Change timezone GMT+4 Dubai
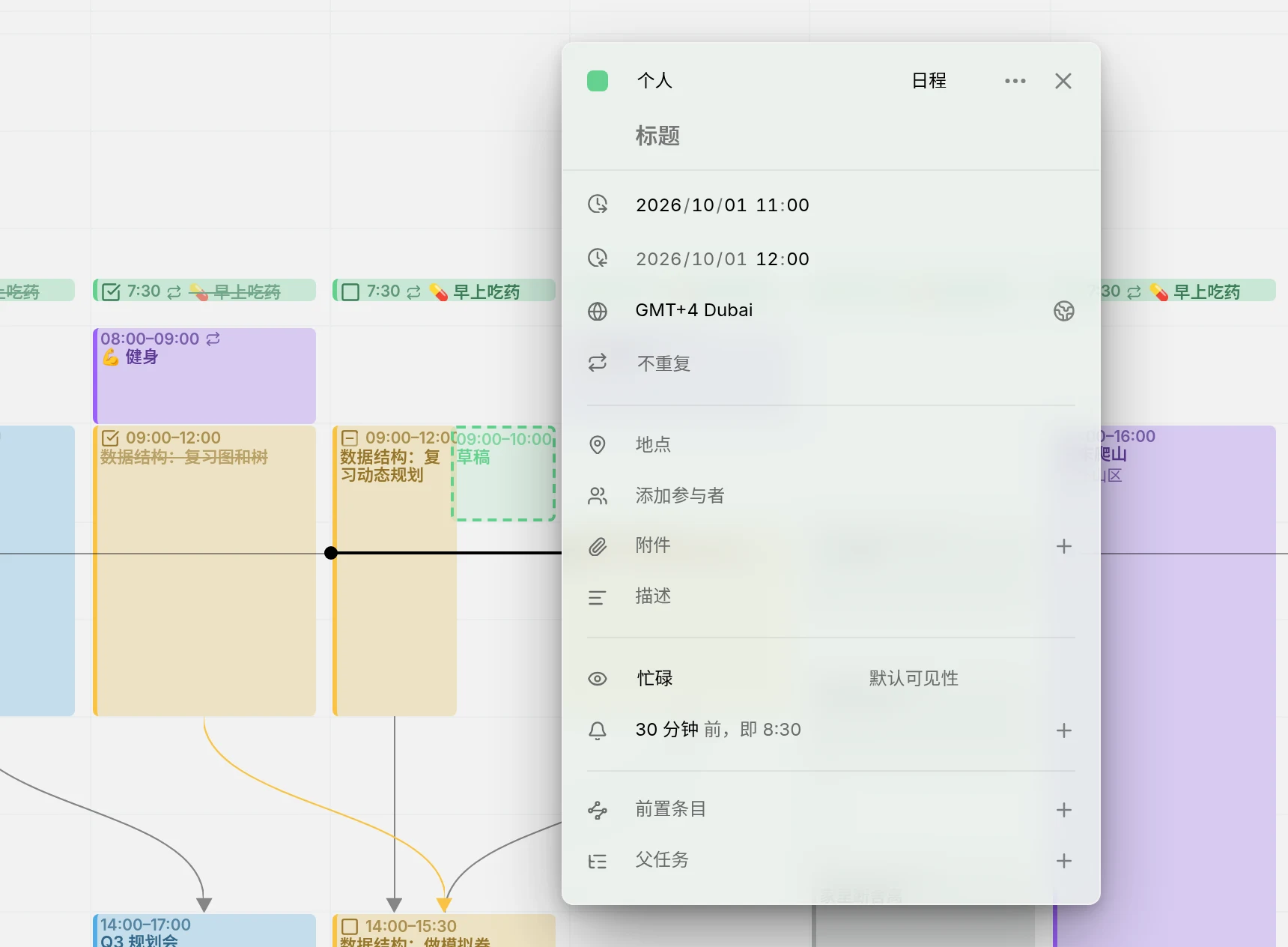The width and height of the screenshot is (1288, 947). click(694, 310)
